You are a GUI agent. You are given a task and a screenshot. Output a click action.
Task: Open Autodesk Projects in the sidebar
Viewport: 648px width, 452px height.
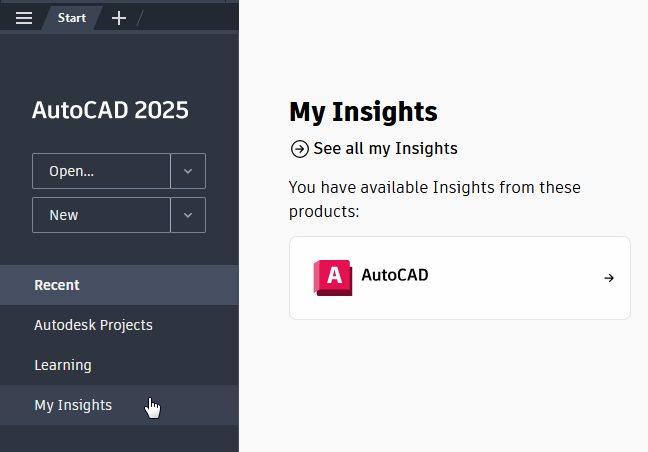[x=93, y=325]
